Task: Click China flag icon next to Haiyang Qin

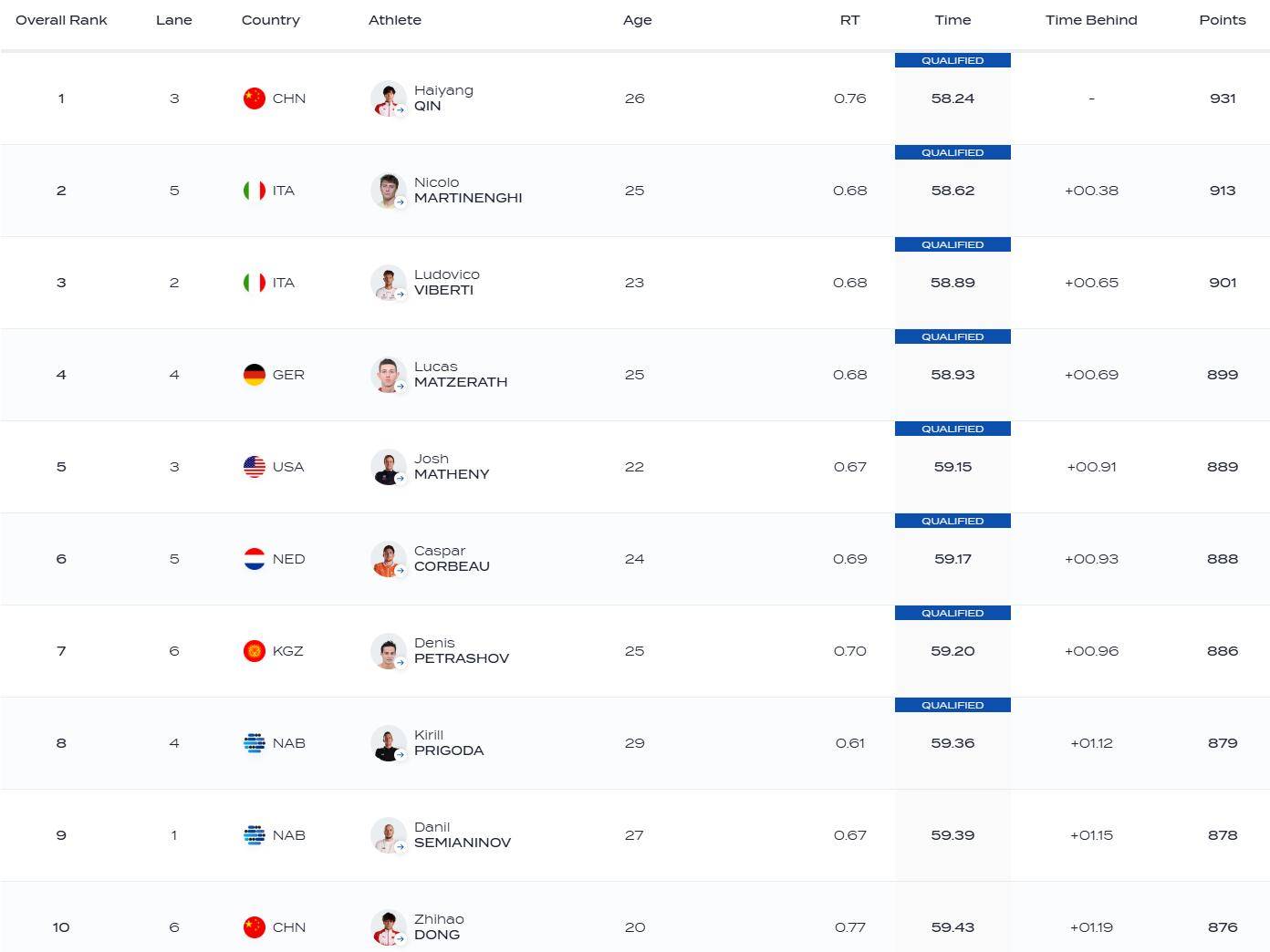Action: (254, 98)
